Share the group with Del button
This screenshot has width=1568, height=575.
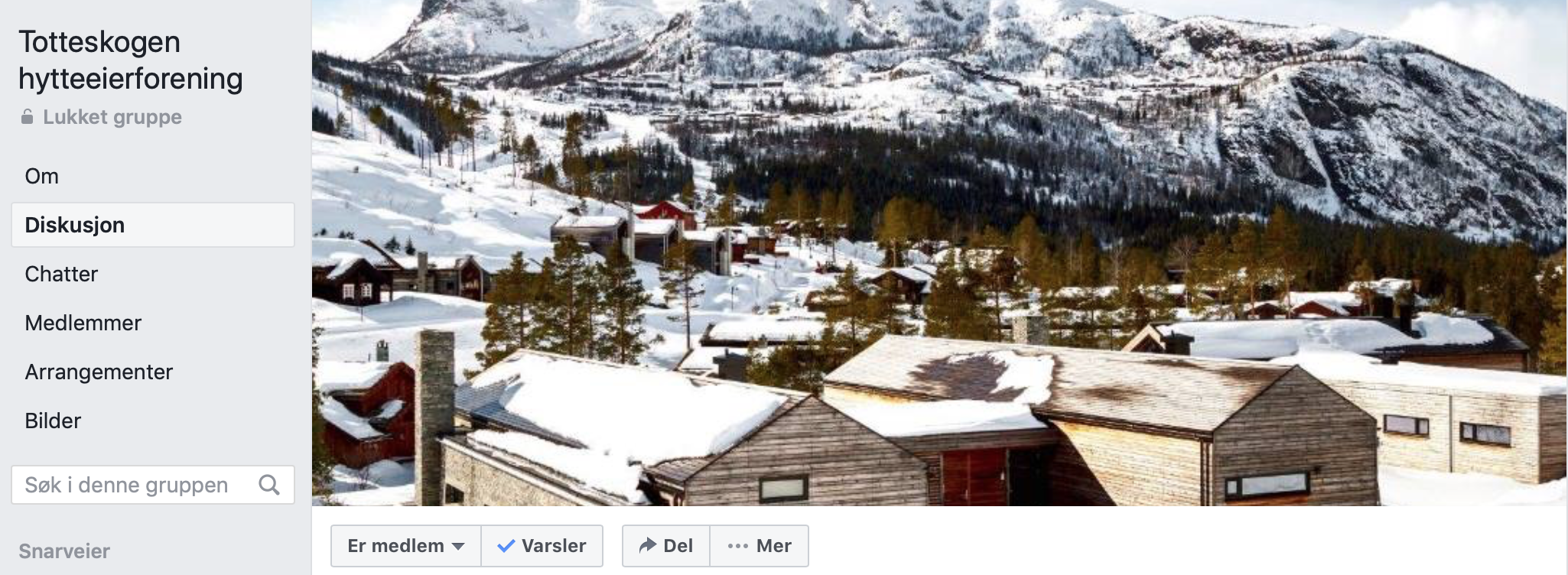pyautogui.click(x=666, y=546)
